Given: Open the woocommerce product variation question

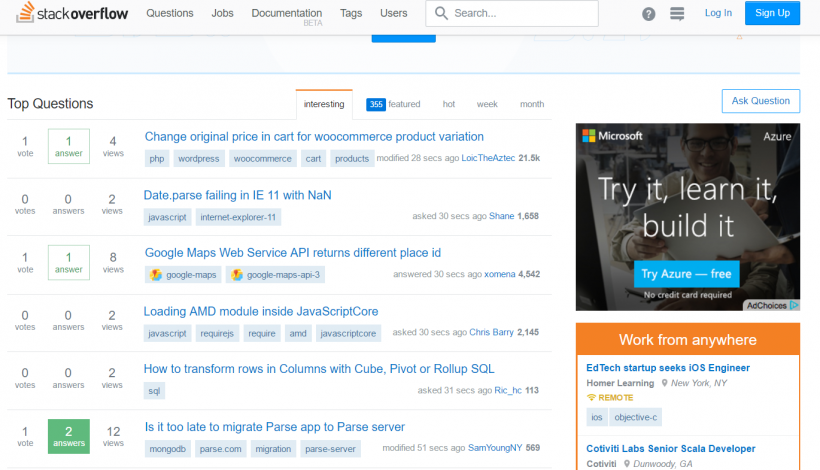Looking at the screenshot, I should tap(314, 136).
